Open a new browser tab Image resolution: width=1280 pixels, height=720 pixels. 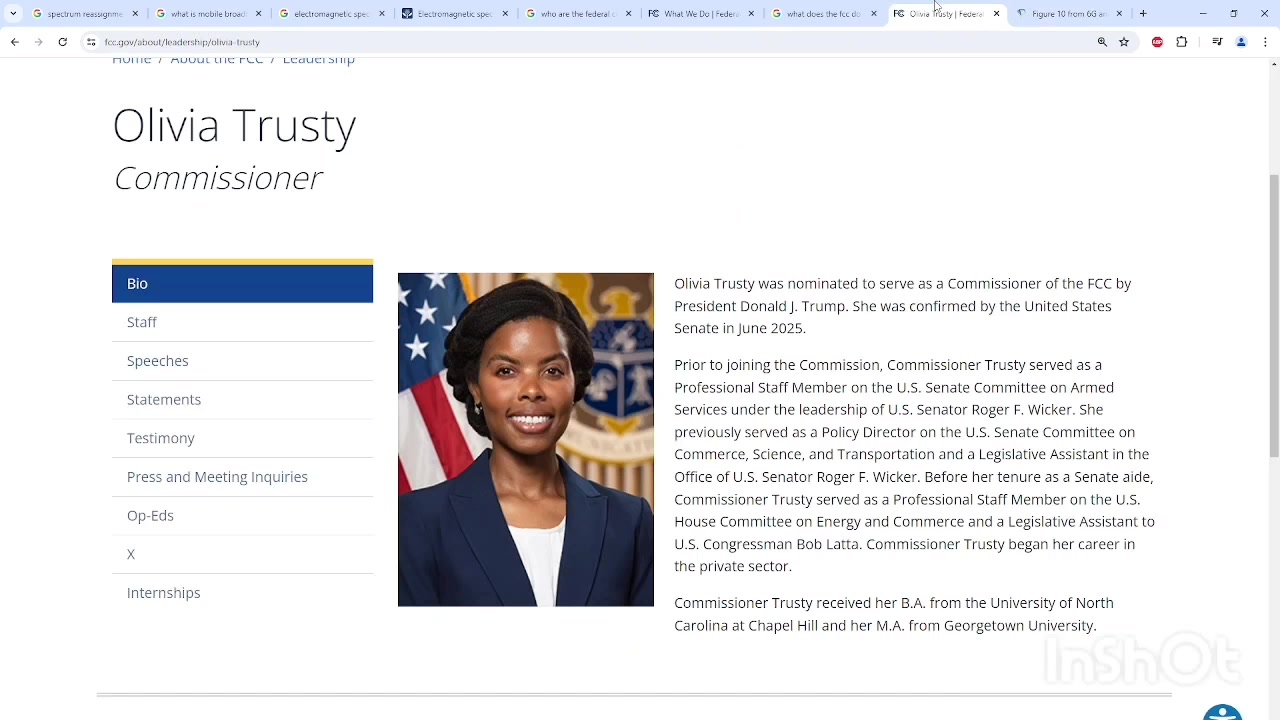[x=1143, y=14]
